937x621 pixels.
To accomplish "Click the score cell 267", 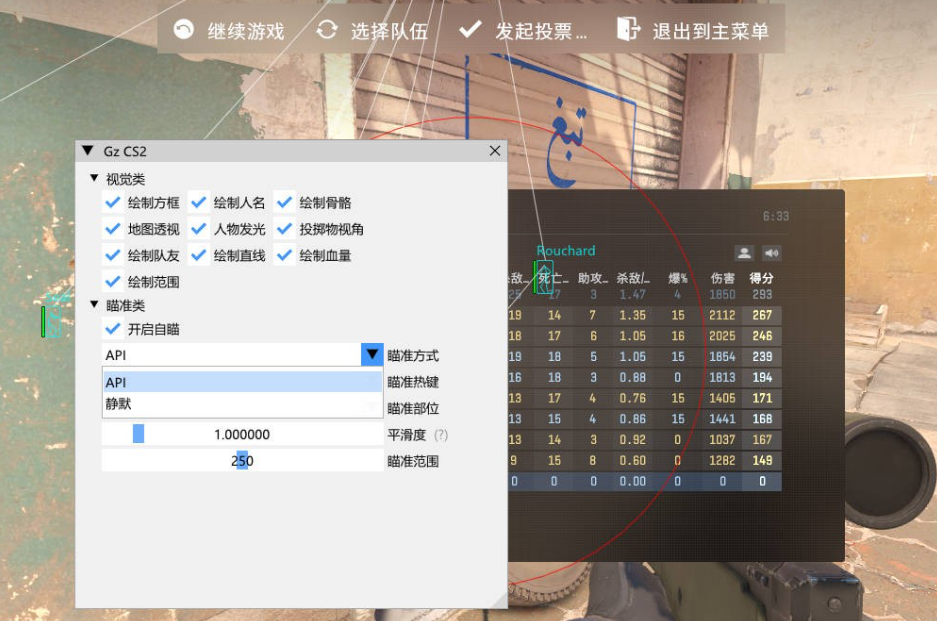I will click(762, 315).
